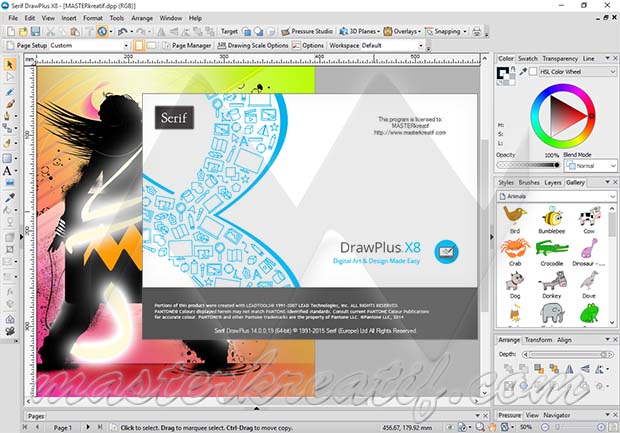The height and width of the screenshot is (433, 620).
Task: Click the Cut scissors icon
Action: click(51, 31)
